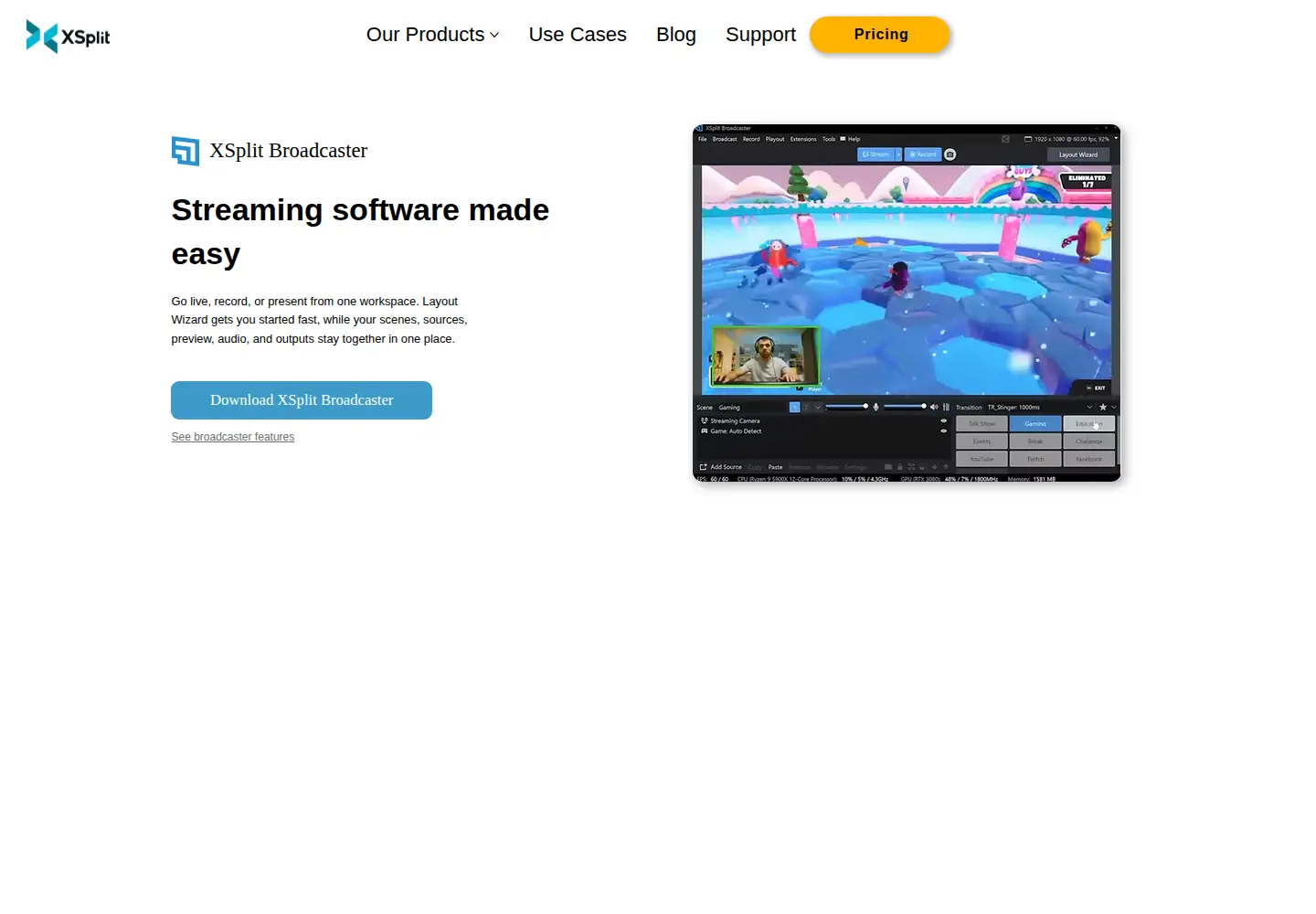This screenshot has width=1316, height=914.
Task: Click the paragraph starting Go live, record
Action: click(x=319, y=320)
